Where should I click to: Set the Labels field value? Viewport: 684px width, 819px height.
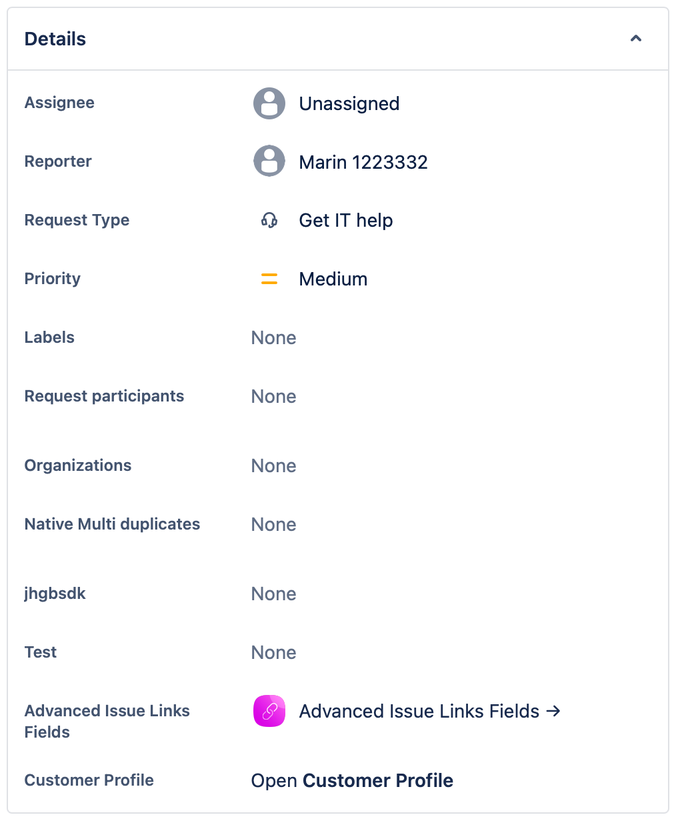(273, 338)
